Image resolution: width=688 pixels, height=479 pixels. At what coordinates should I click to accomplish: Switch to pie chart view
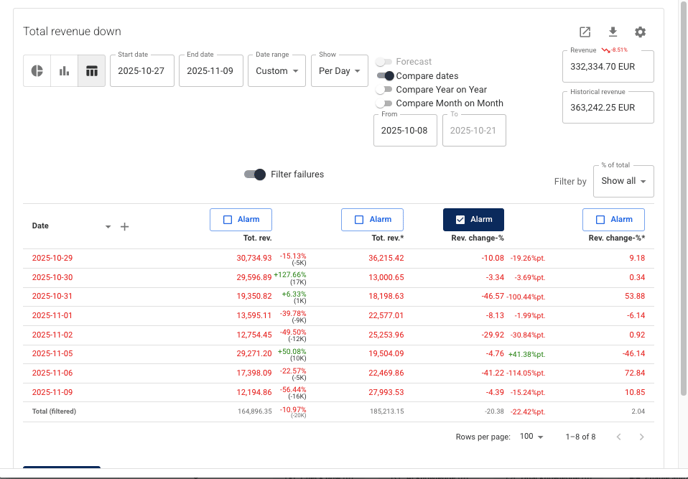click(x=37, y=71)
